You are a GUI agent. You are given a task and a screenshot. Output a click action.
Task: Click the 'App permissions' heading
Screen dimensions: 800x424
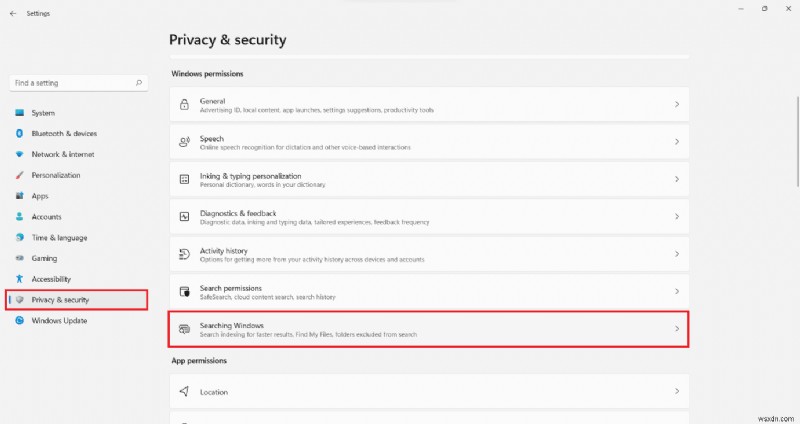pyautogui.click(x=199, y=360)
